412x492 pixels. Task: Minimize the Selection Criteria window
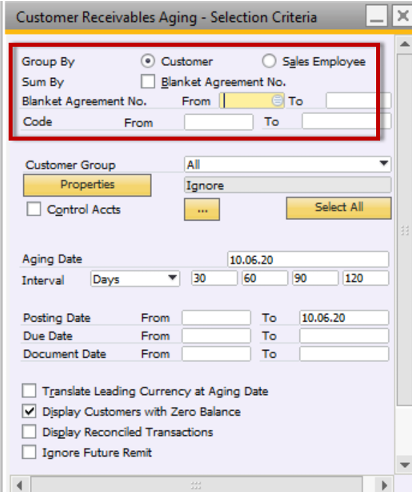pos(376,15)
